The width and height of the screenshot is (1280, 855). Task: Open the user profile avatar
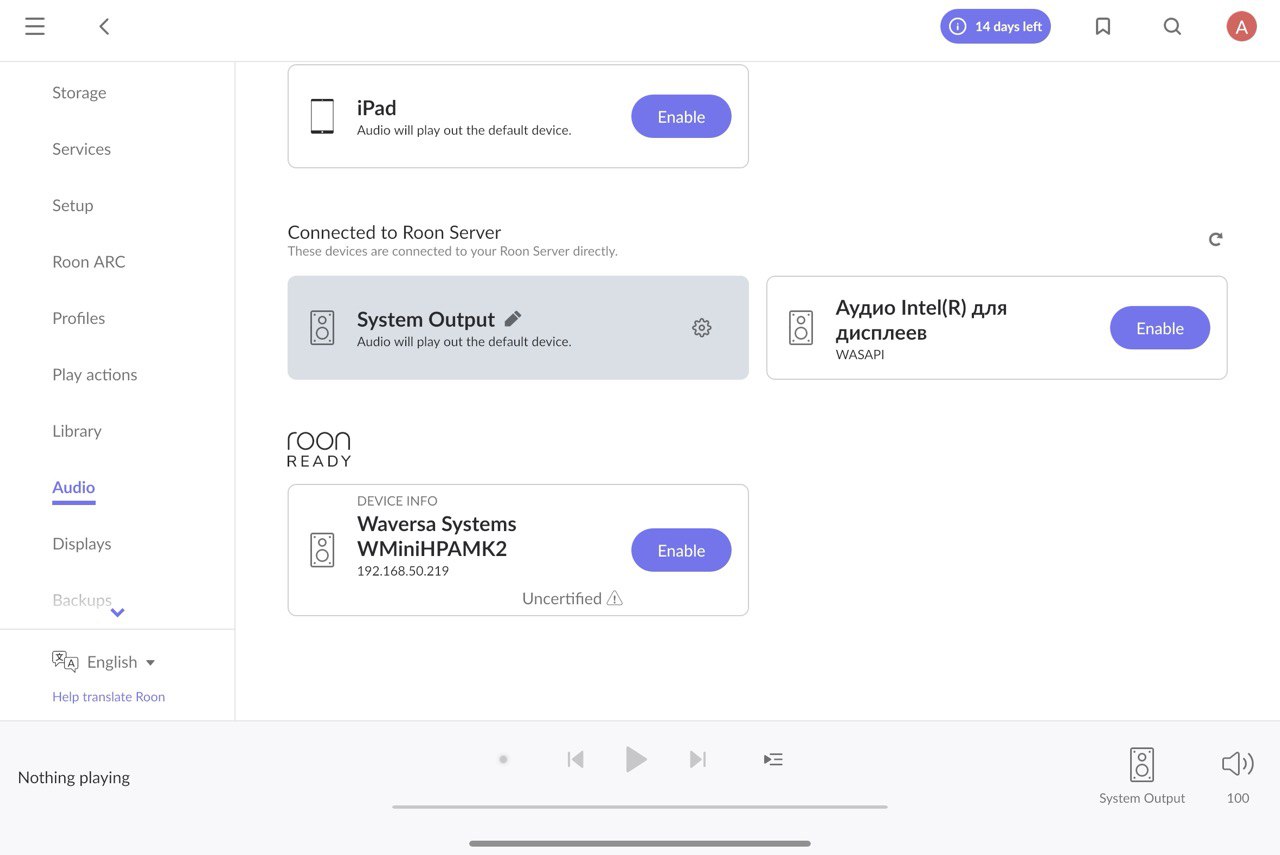pos(1241,27)
